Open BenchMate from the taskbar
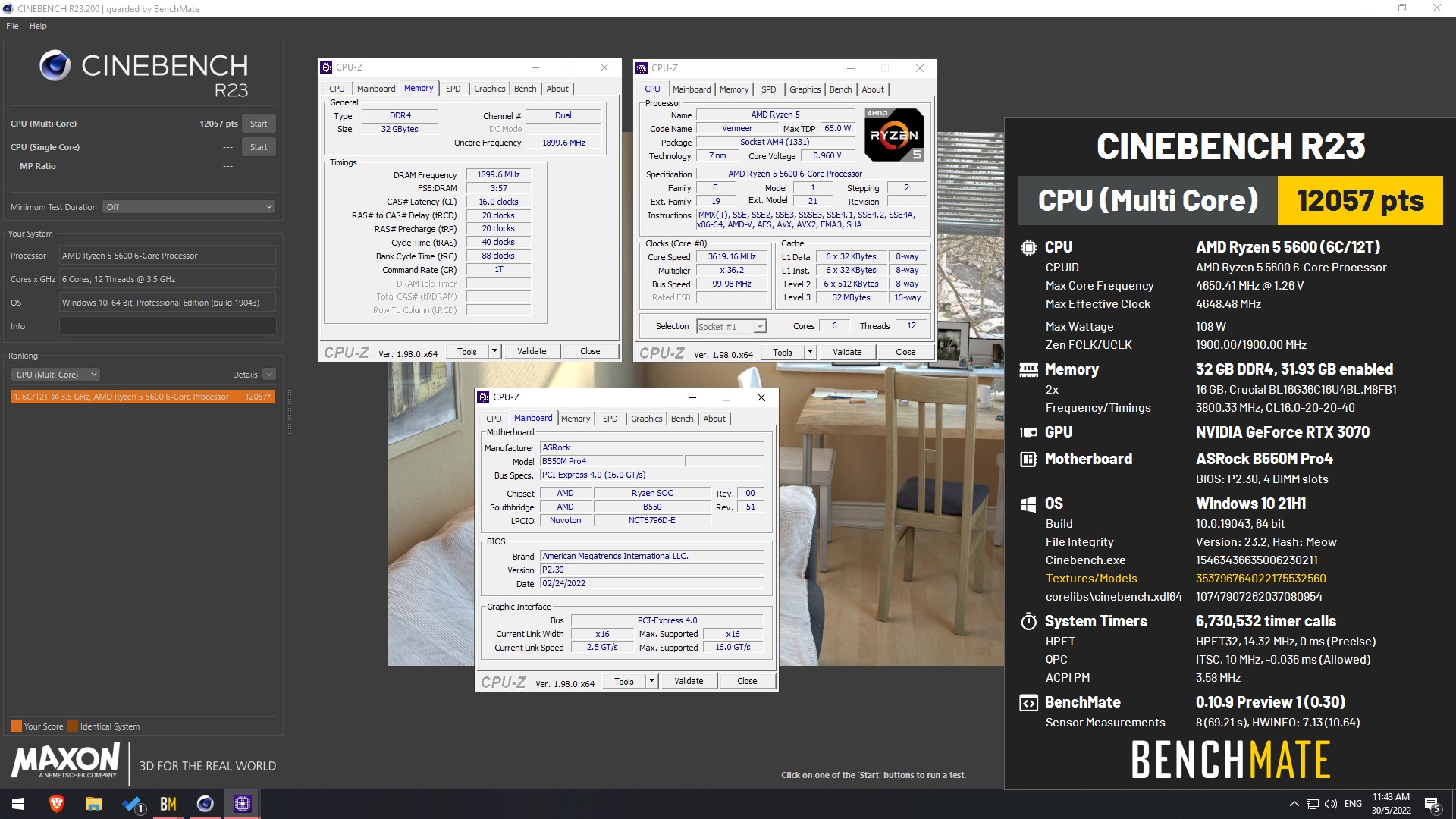This screenshot has width=1456, height=819. point(168,804)
